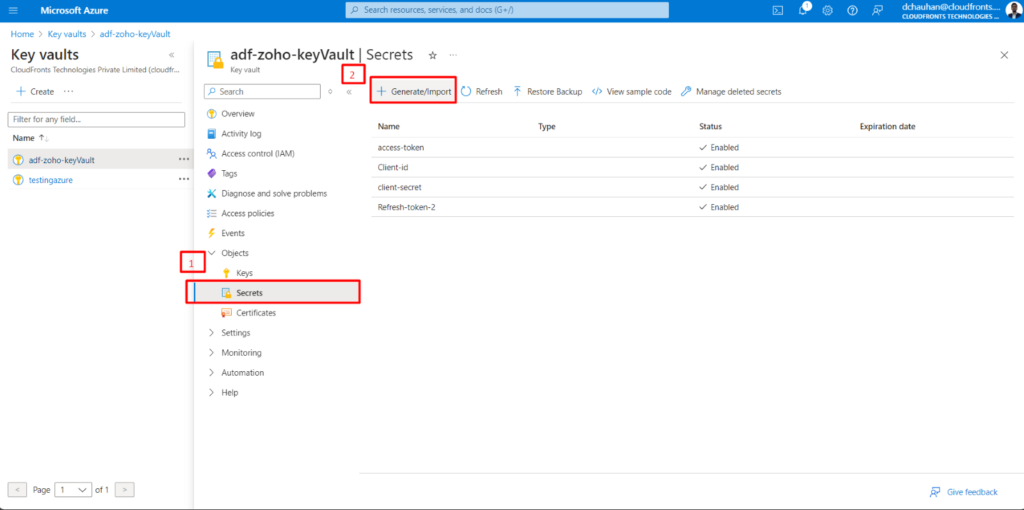Screen dimensions: 1024x510
Task: Go to Key vaults breadcrumb
Action: click(67, 33)
